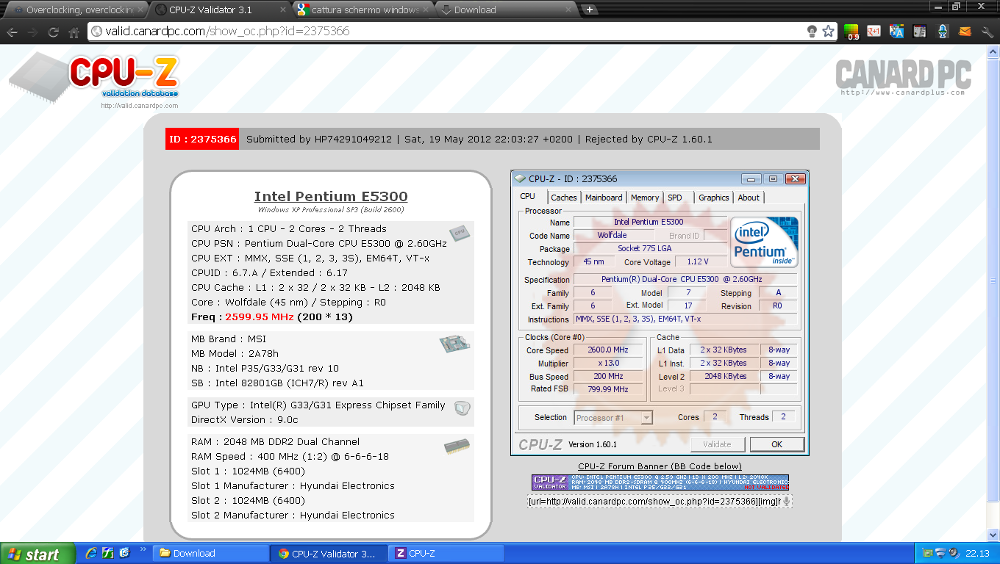Viewport: 1000px width, 564px height.
Task: Select the Graphics tab in CPU-Z
Action: tap(713, 198)
